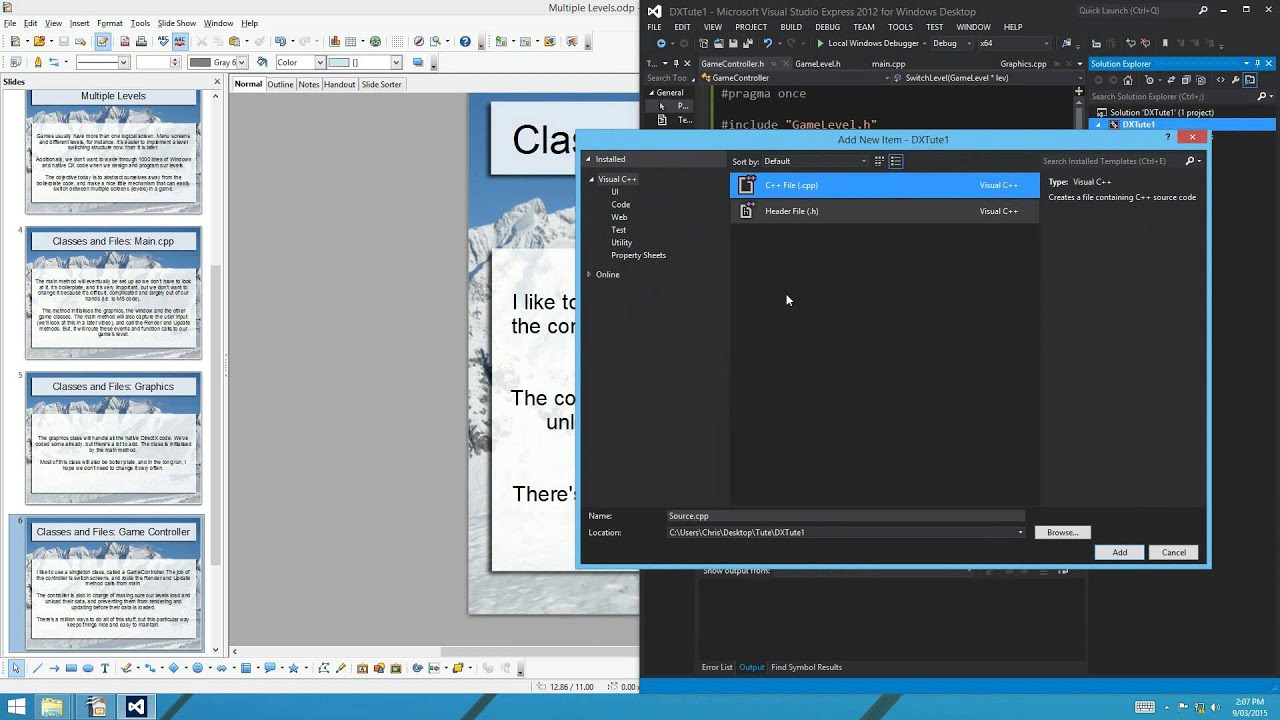
Task: Open Impress Gray 6 line color dropdown
Action: 217,62
